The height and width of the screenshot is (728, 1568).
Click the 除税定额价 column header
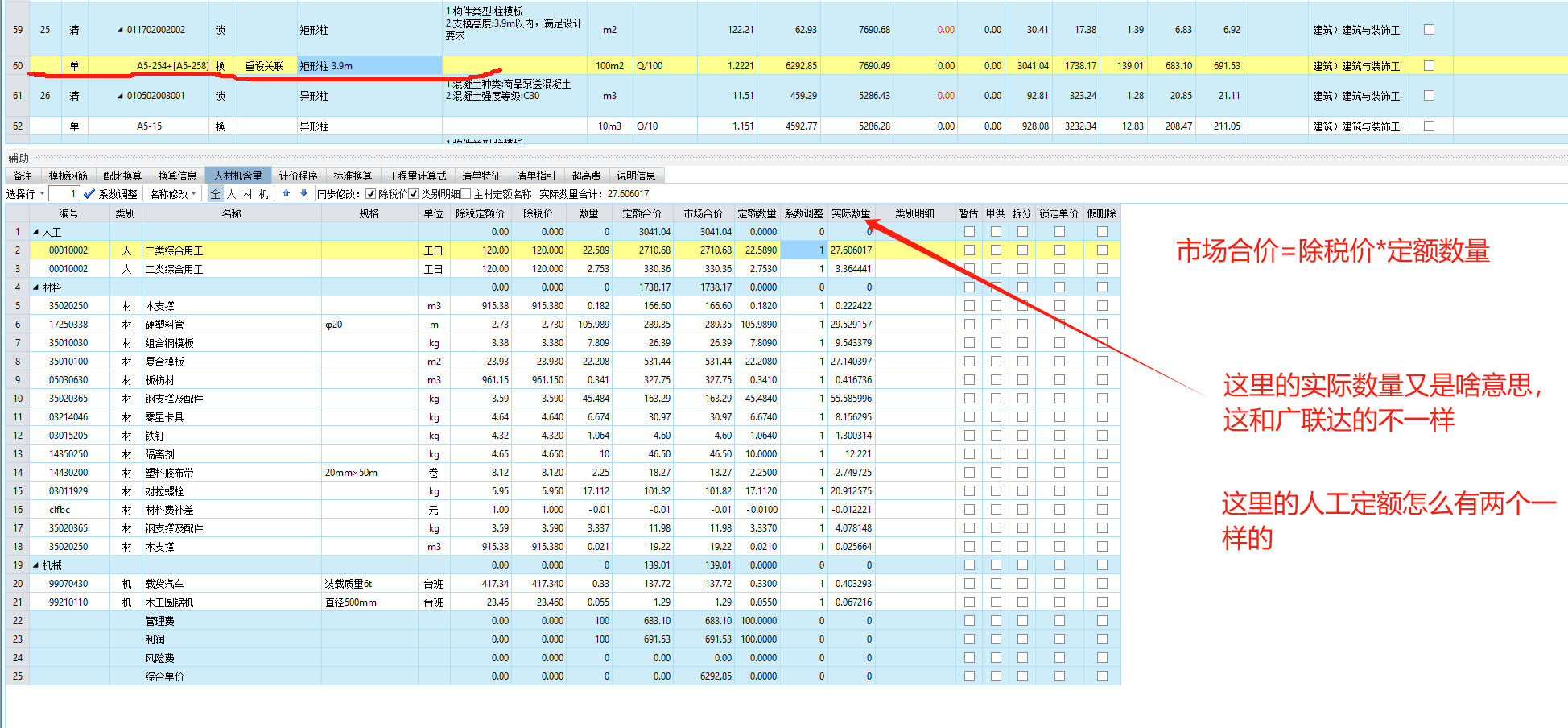point(481,213)
